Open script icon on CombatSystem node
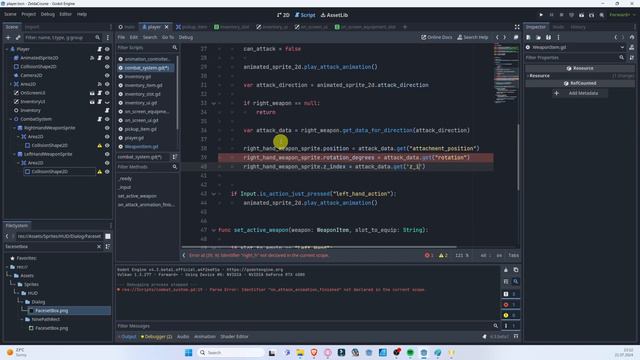The height and width of the screenshot is (360, 640). 100,119
